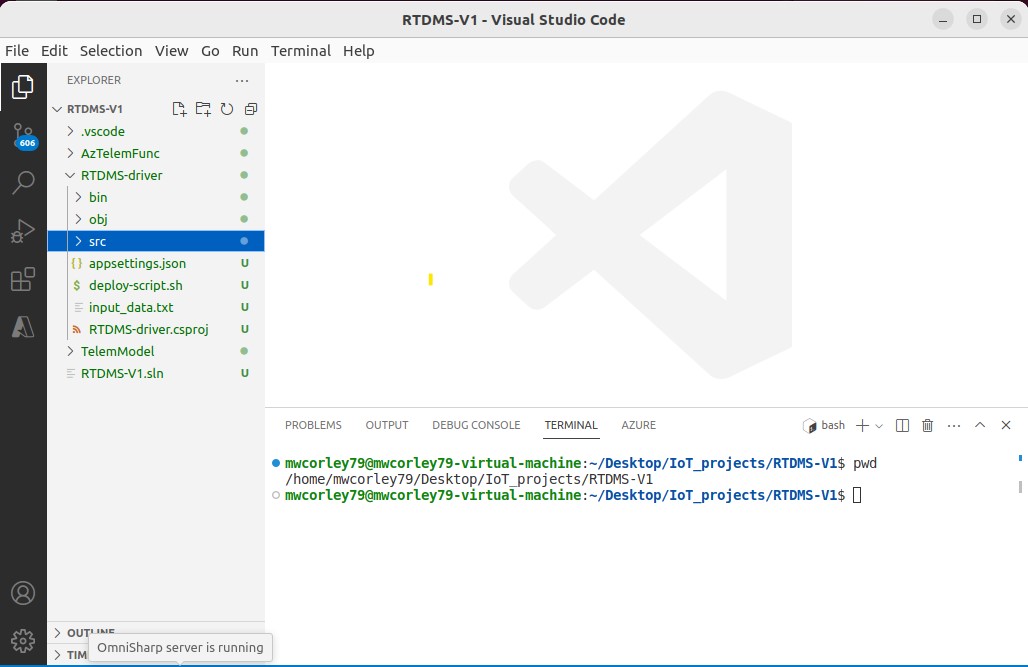
Task: Open input_data.txt file
Action: [156, 308]
